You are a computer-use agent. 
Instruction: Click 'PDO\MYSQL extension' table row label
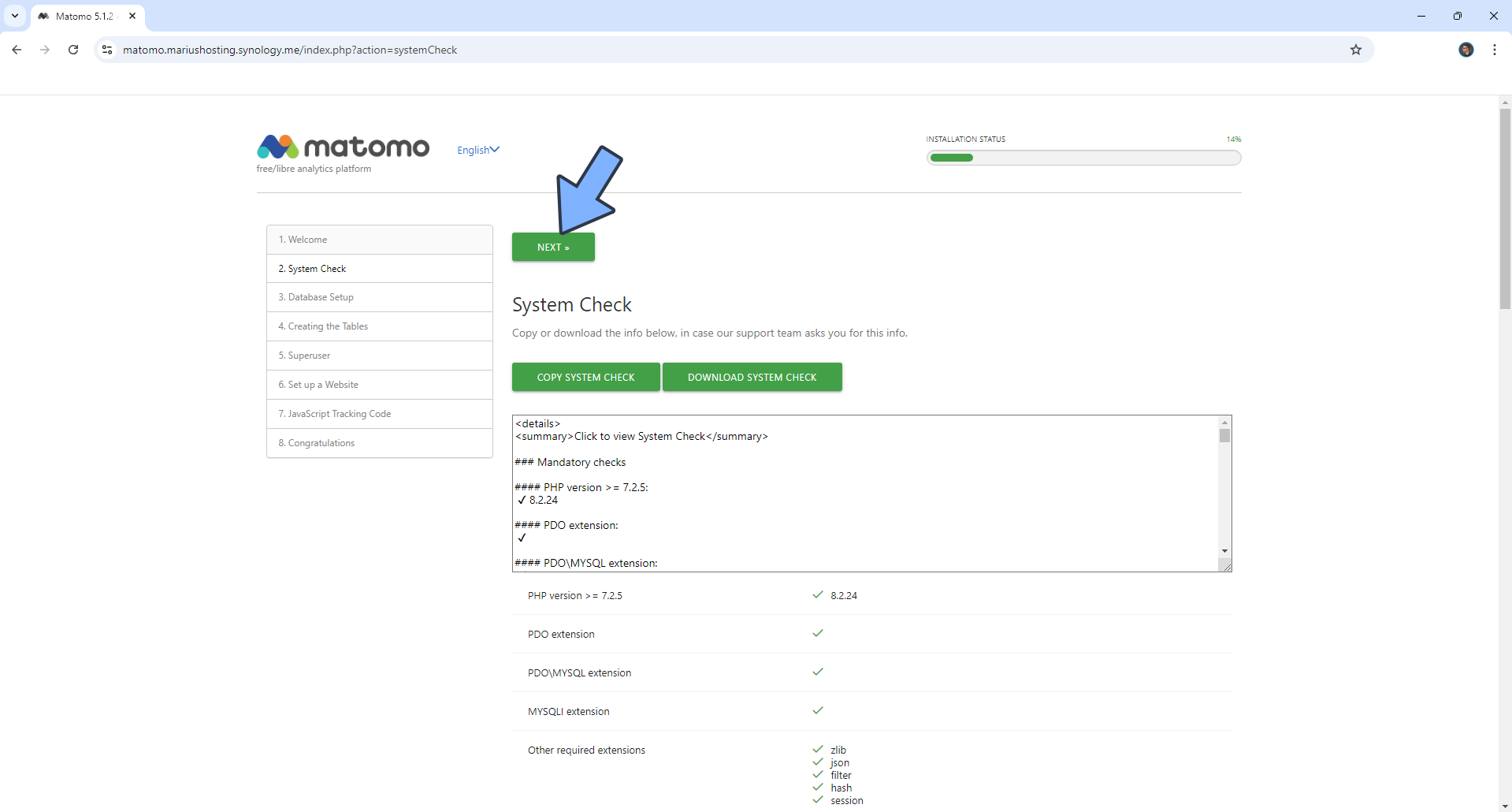pos(580,673)
